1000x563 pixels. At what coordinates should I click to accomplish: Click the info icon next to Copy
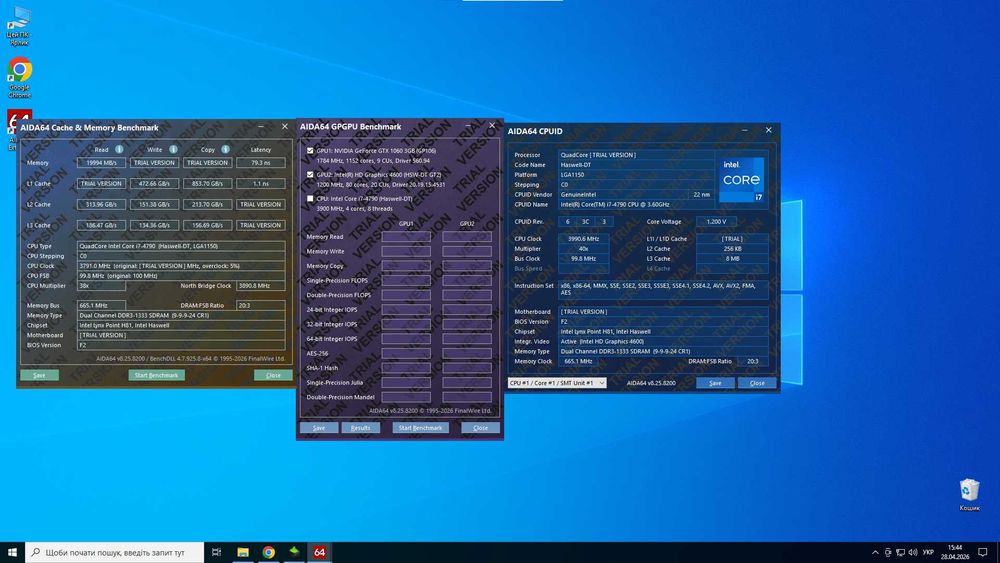click(x=225, y=149)
